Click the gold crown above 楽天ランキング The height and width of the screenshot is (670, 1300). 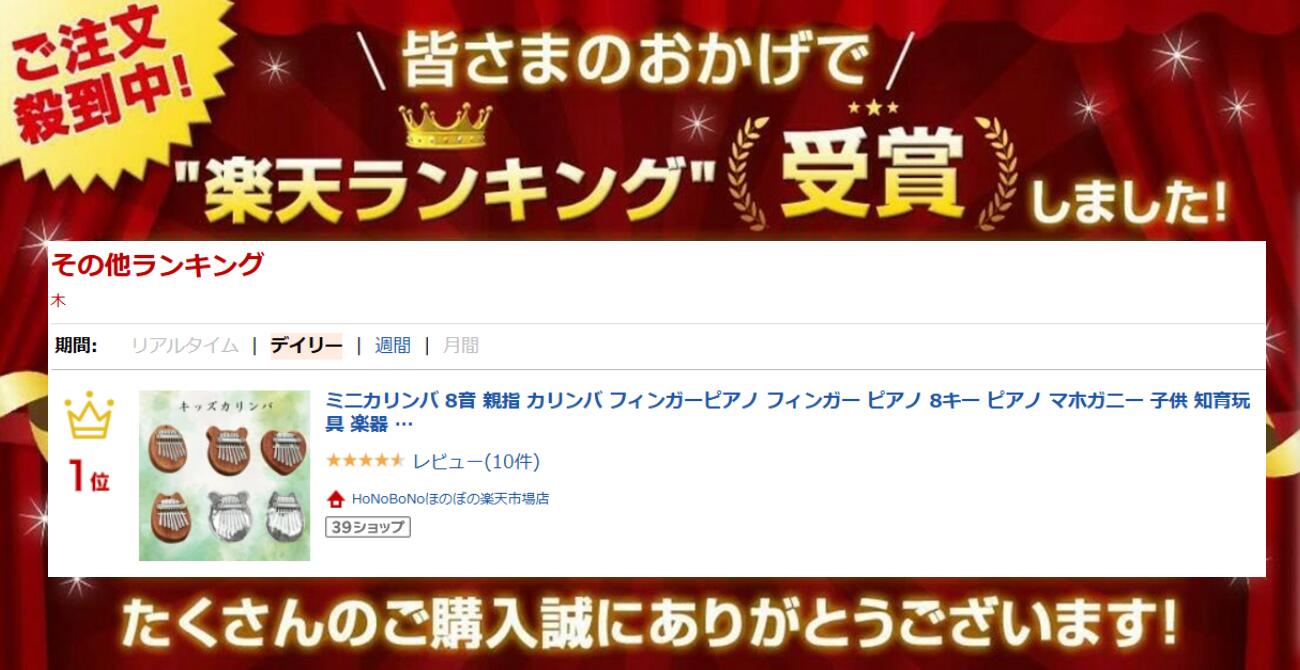tap(446, 126)
